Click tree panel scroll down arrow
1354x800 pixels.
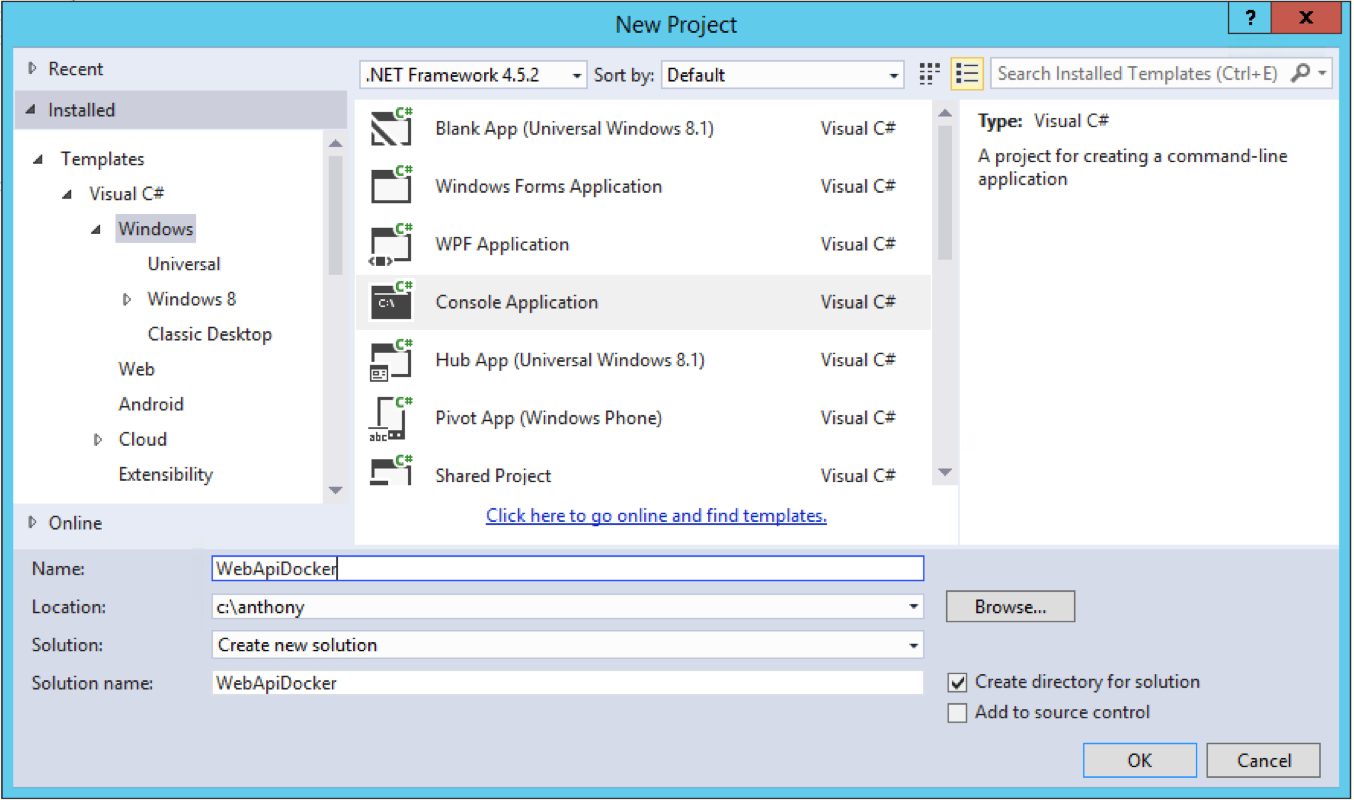click(x=336, y=490)
